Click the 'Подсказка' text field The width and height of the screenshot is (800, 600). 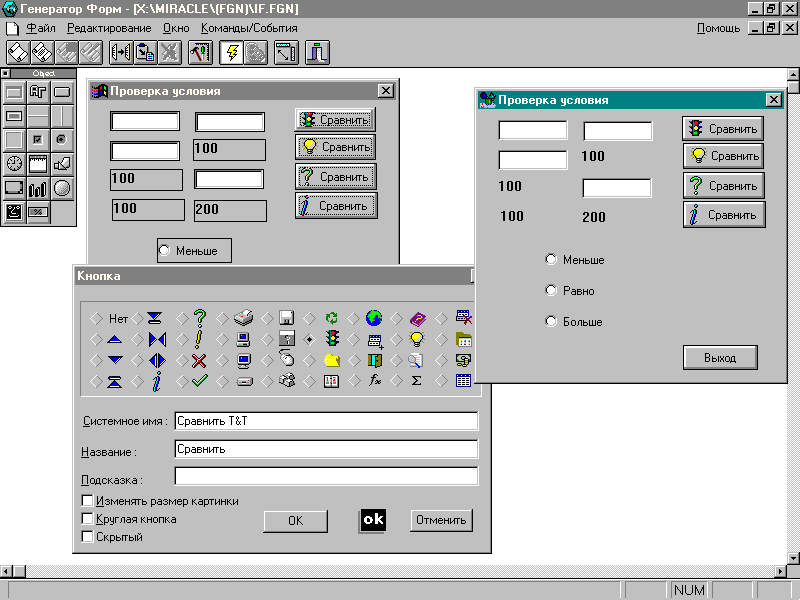pyautogui.click(x=326, y=476)
